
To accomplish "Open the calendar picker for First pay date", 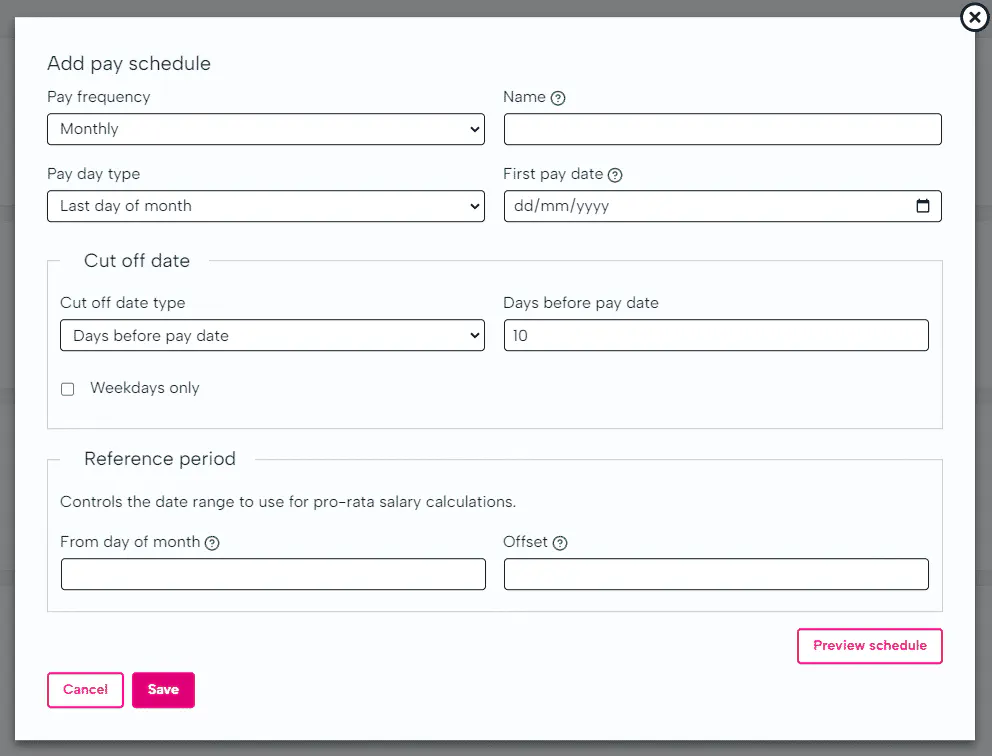I will 922,206.
